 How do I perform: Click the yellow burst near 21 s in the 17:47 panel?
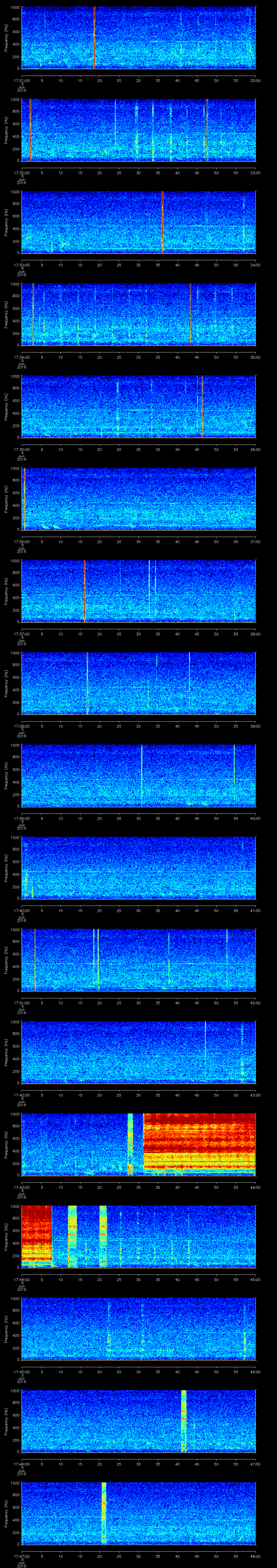[x=104, y=1514]
